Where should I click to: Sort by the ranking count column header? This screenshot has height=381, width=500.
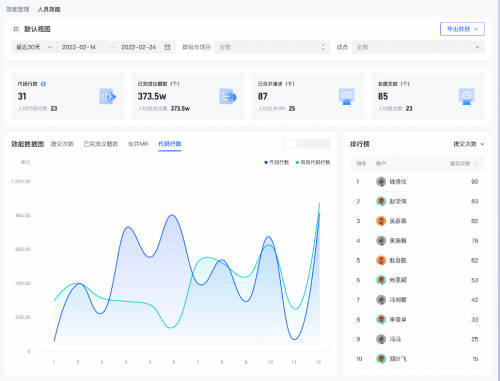point(464,163)
